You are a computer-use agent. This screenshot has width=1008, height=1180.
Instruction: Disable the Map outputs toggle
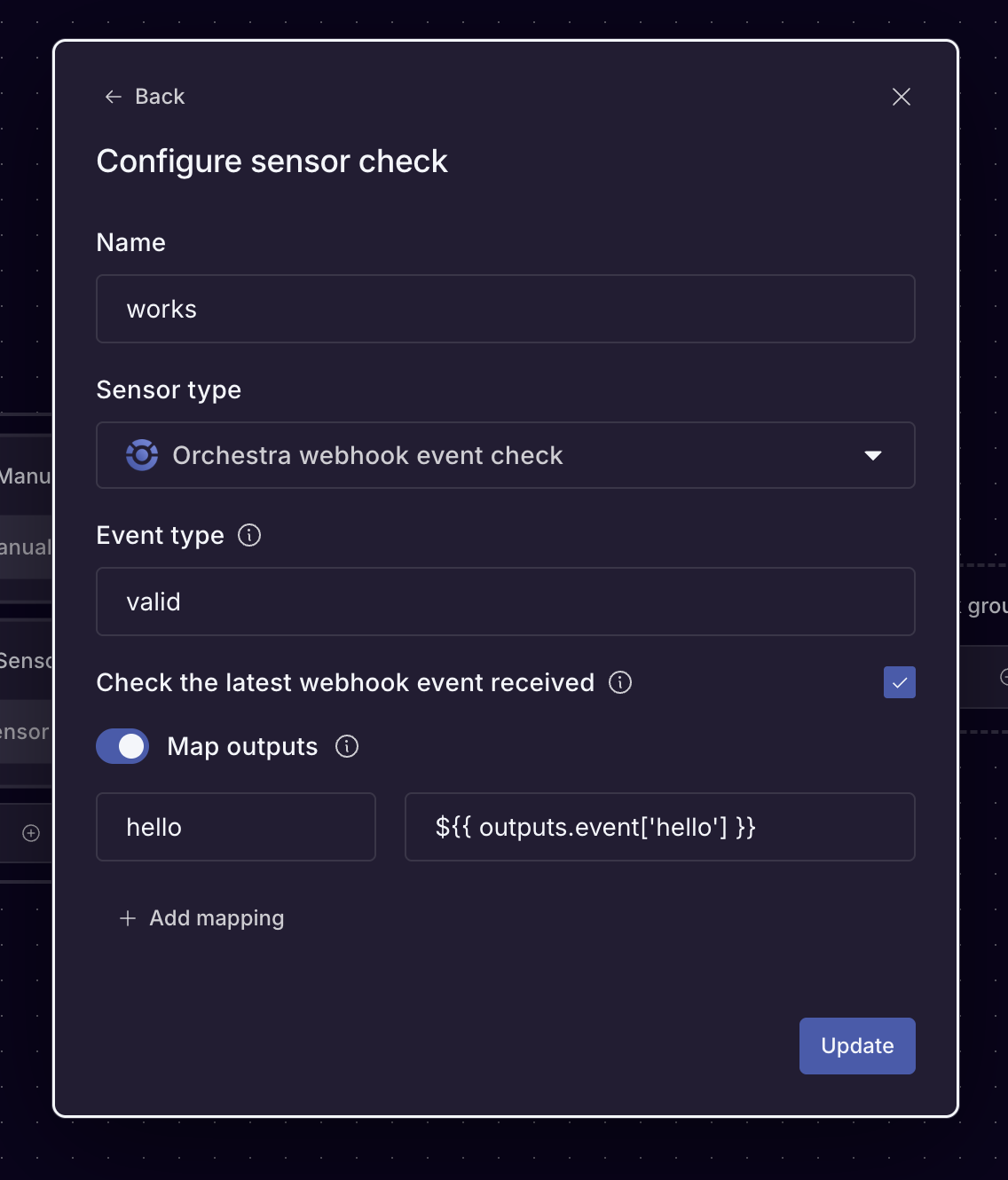tap(122, 746)
